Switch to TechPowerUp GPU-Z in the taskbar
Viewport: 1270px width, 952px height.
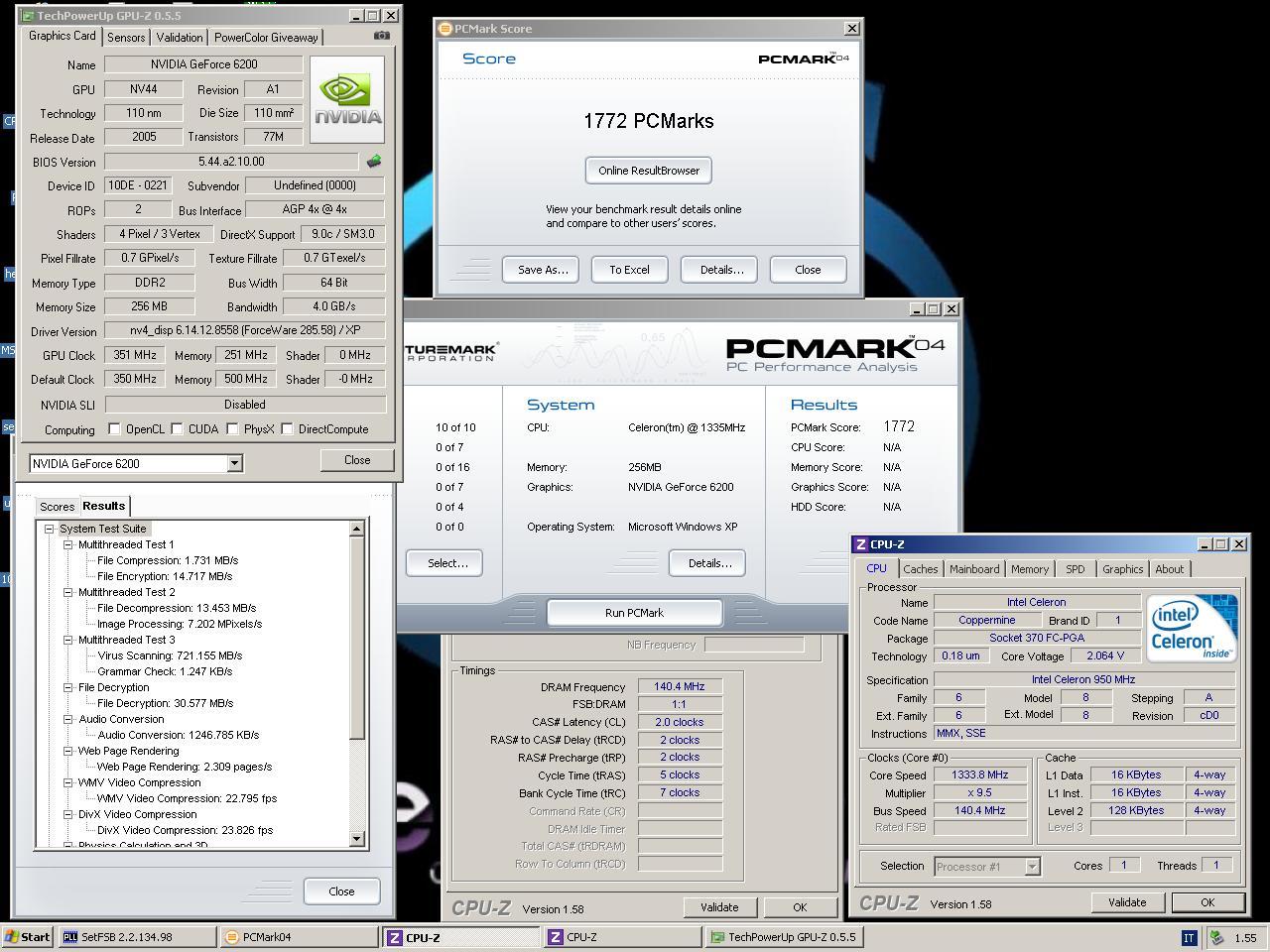[784, 937]
